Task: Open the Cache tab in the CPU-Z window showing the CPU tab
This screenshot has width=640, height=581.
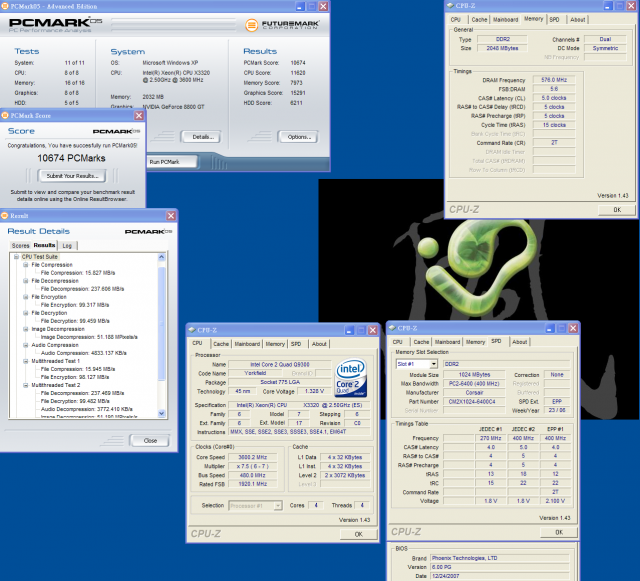Action: pyautogui.click(x=221, y=344)
